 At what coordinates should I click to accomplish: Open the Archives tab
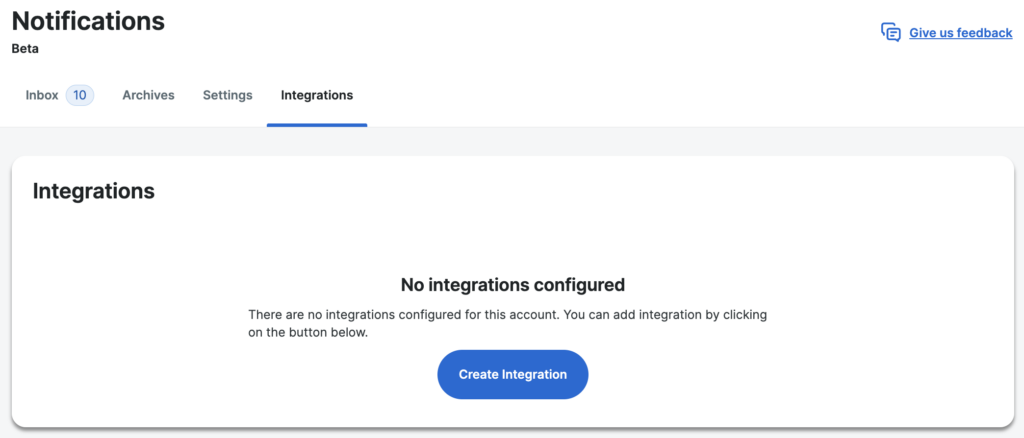(x=148, y=96)
